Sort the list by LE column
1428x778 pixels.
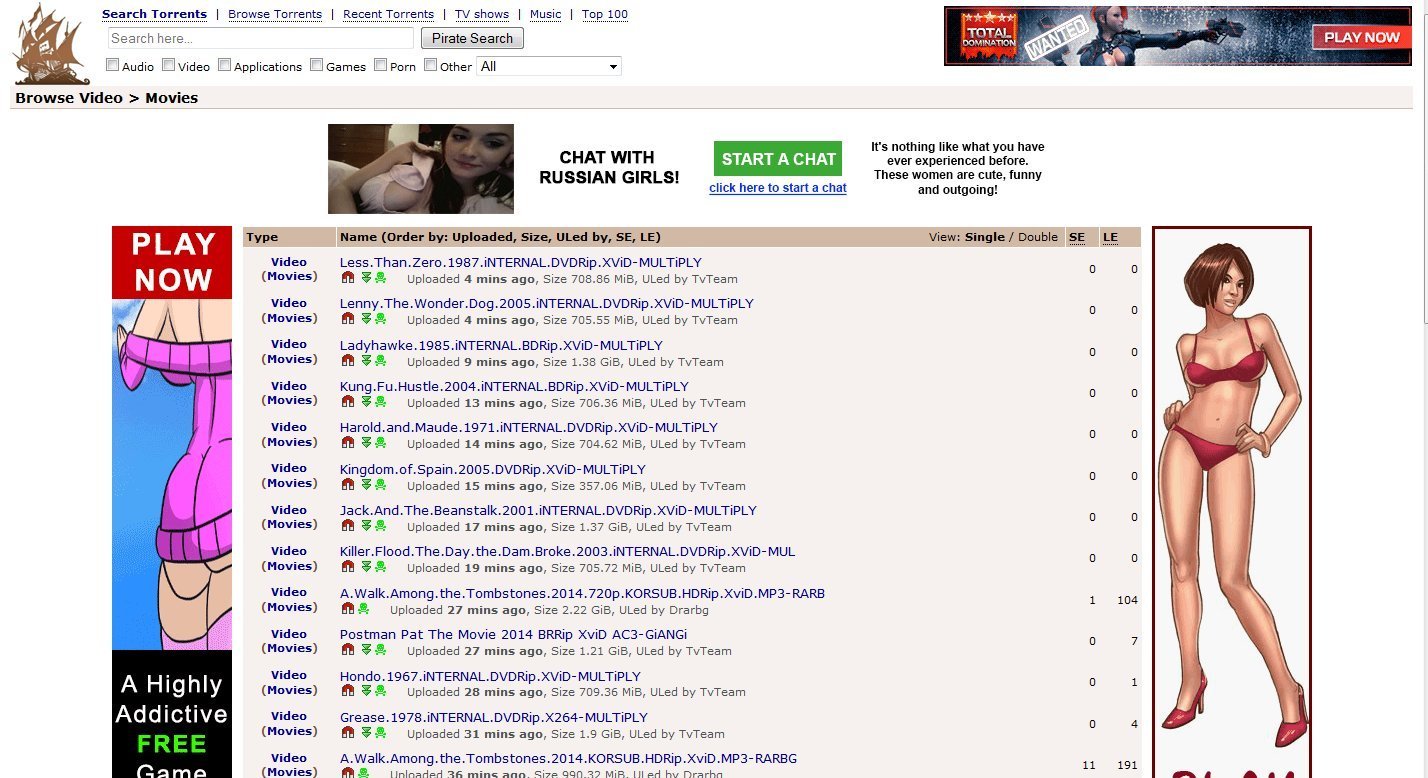(1110, 237)
